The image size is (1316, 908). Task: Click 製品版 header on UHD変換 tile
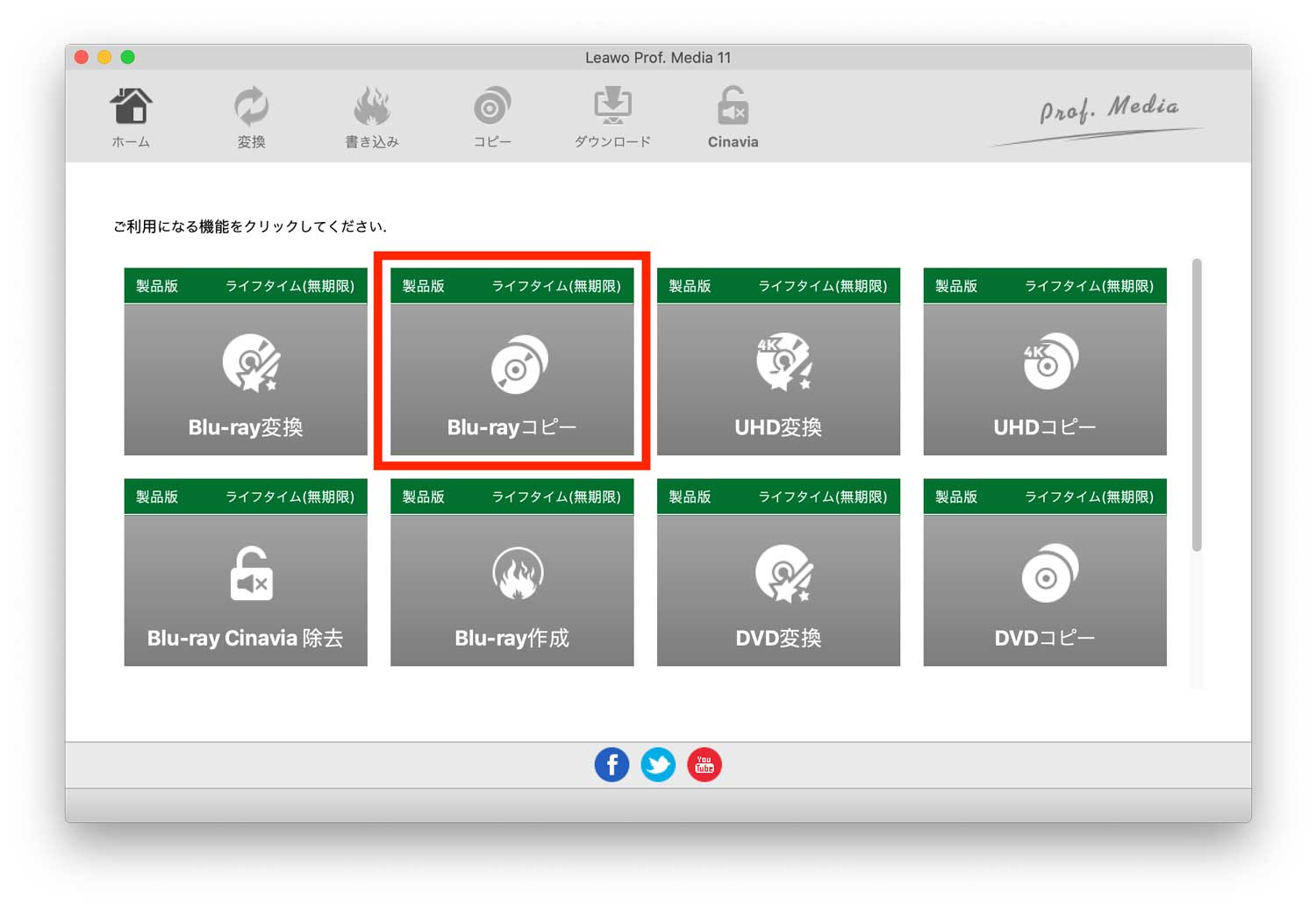pos(690,286)
